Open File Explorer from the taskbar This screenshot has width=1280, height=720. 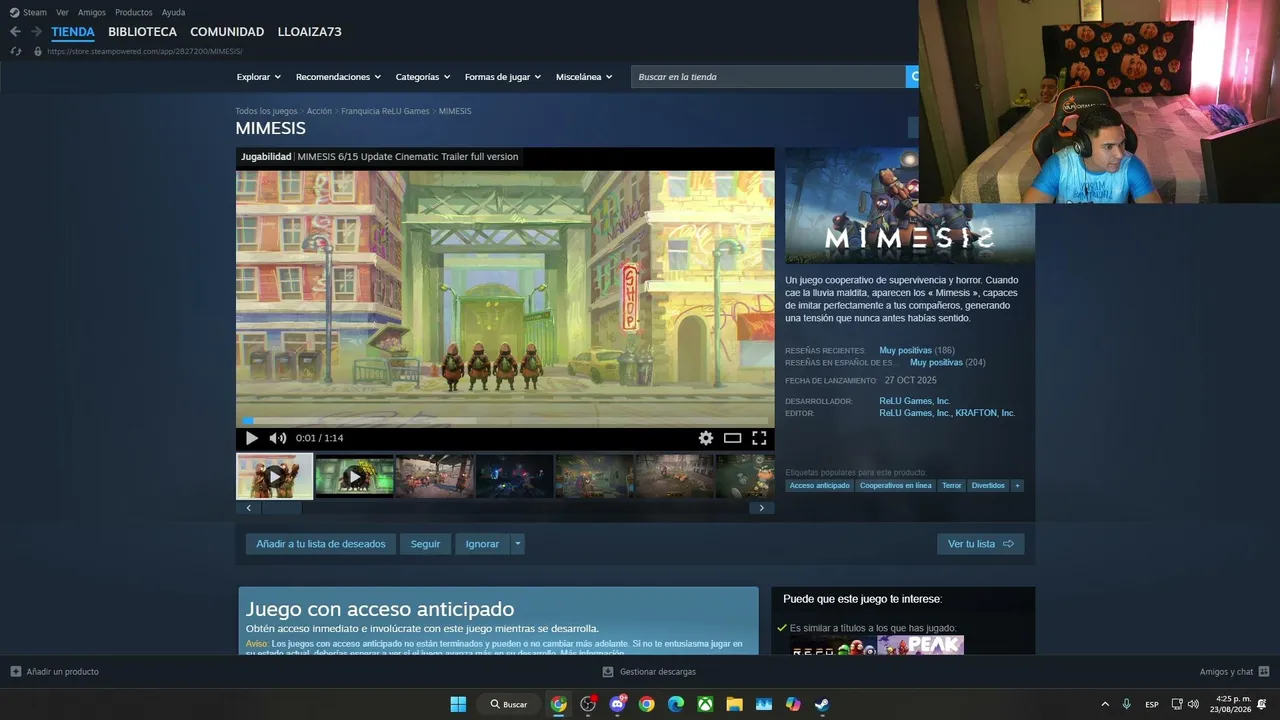click(x=734, y=704)
